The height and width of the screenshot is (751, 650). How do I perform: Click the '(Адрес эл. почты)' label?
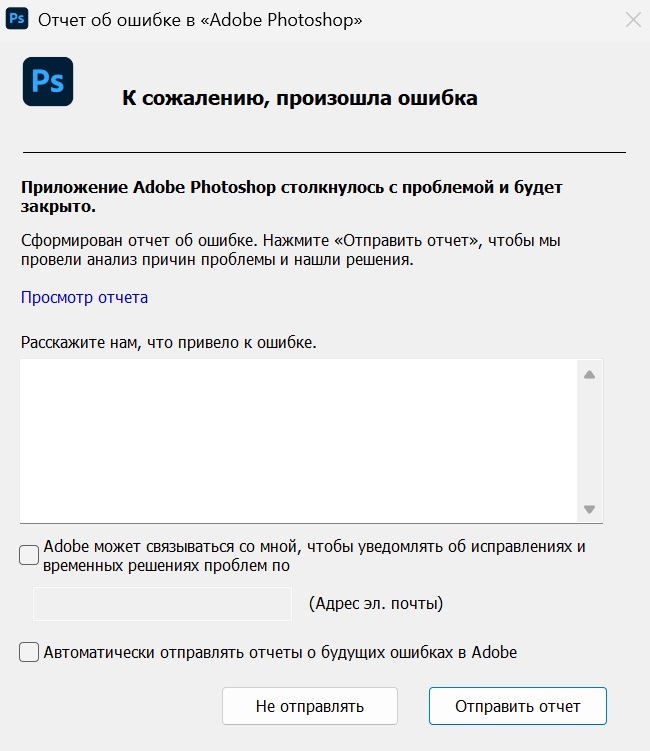(375, 603)
